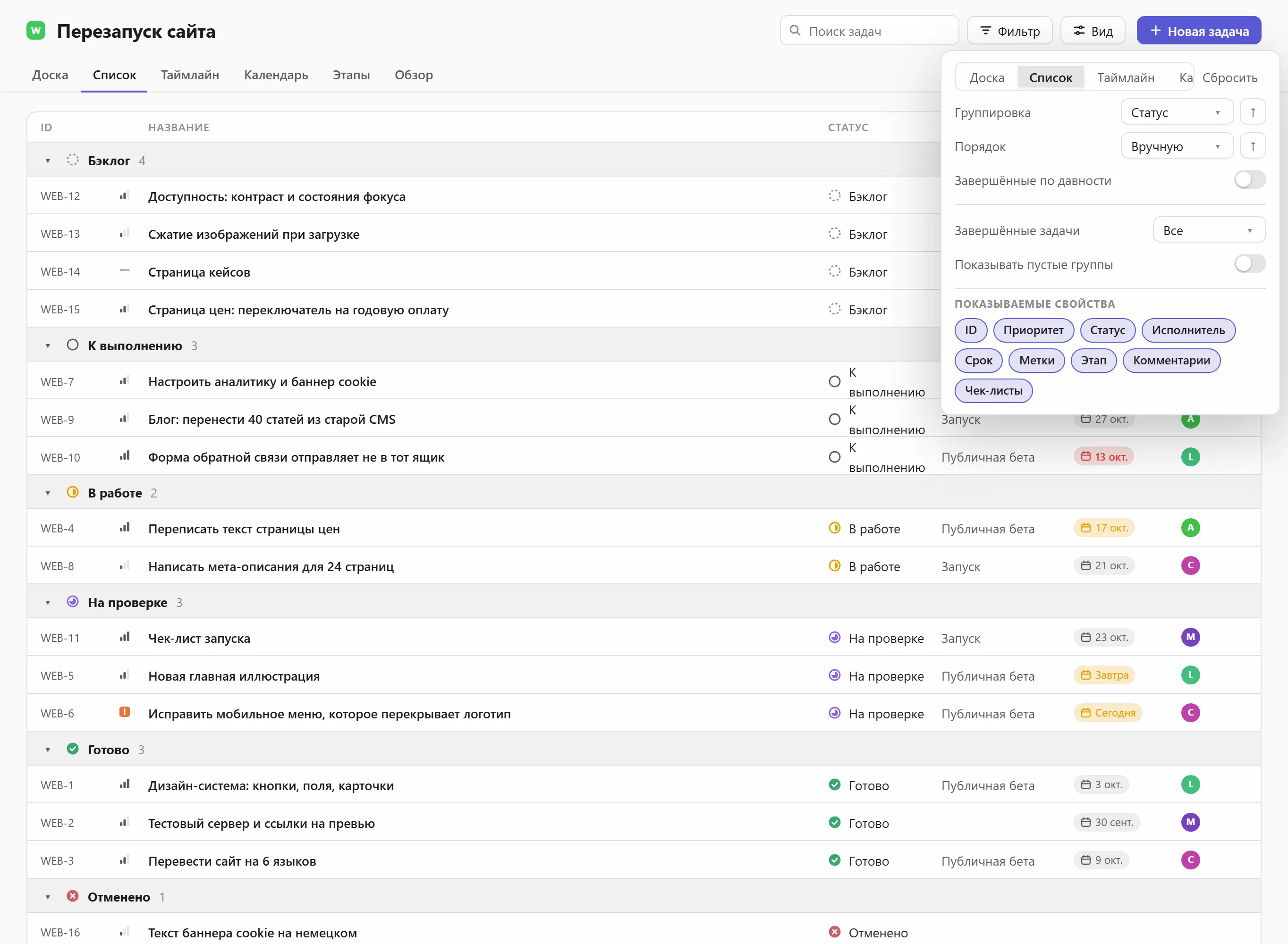Click the 13 окт. due date badge
1288x944 pixels.
point(1103,456)
